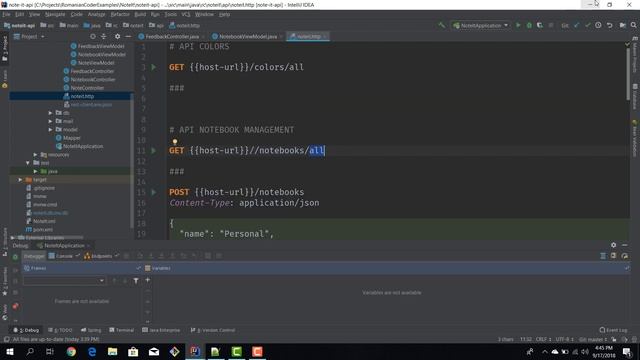
Task: Open NoteitApplication run configuration dropdown
Action: click(480, 25)
